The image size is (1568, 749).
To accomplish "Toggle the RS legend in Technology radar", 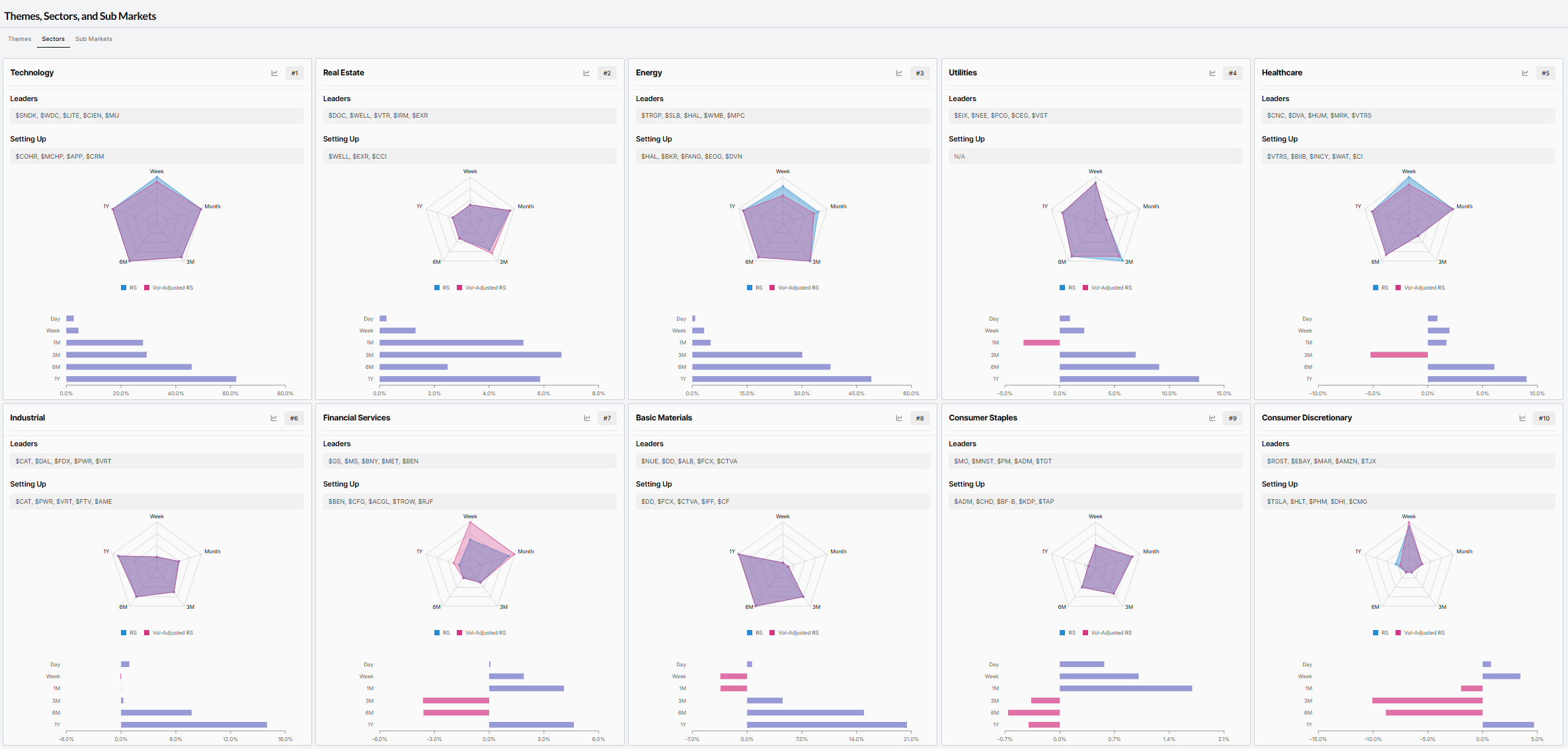I will point(129,288).
